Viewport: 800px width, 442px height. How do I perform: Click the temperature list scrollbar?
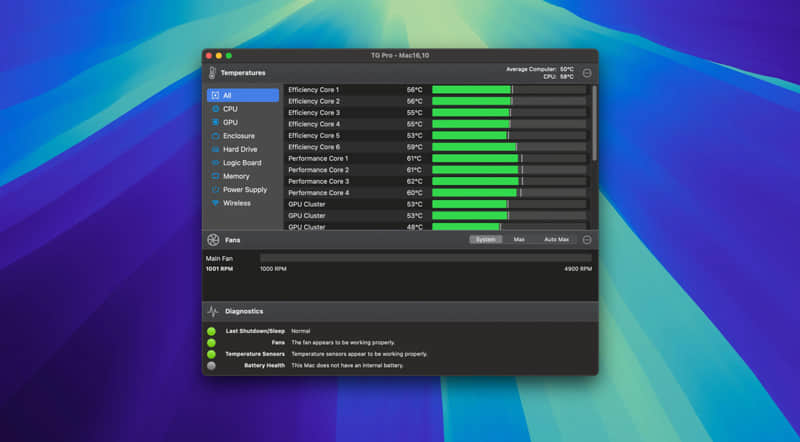(594, 120)
